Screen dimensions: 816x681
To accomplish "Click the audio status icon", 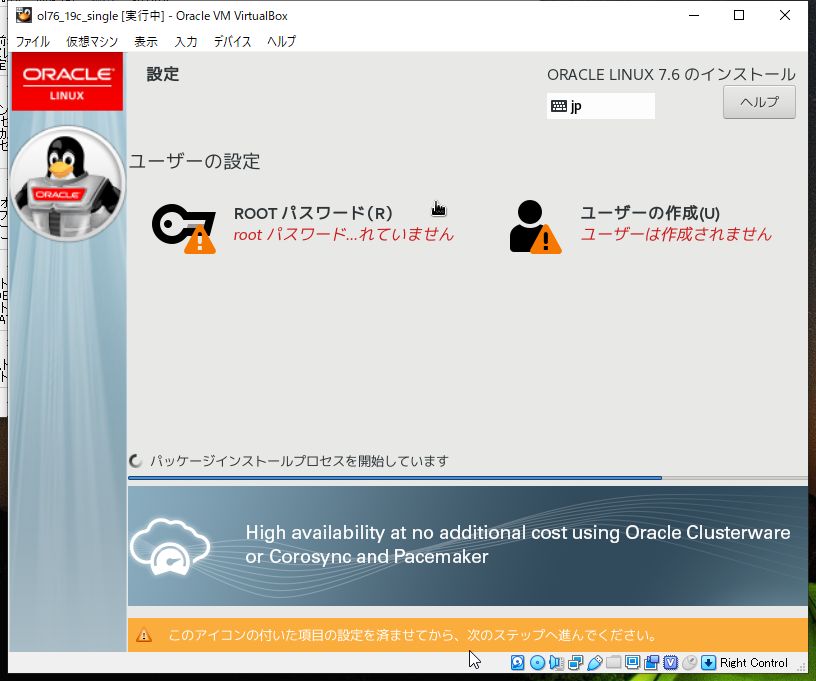I will click(x=556, y=662).
